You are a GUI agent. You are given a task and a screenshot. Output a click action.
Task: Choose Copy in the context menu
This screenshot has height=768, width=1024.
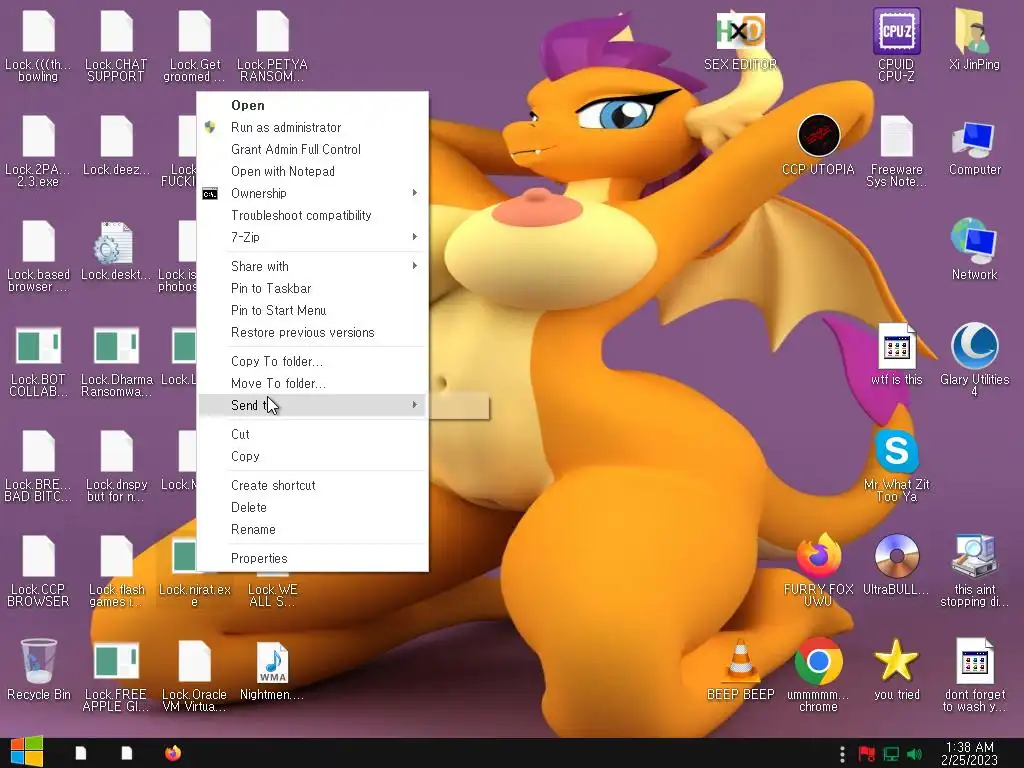pyautogui.click(x=312, y=456)
